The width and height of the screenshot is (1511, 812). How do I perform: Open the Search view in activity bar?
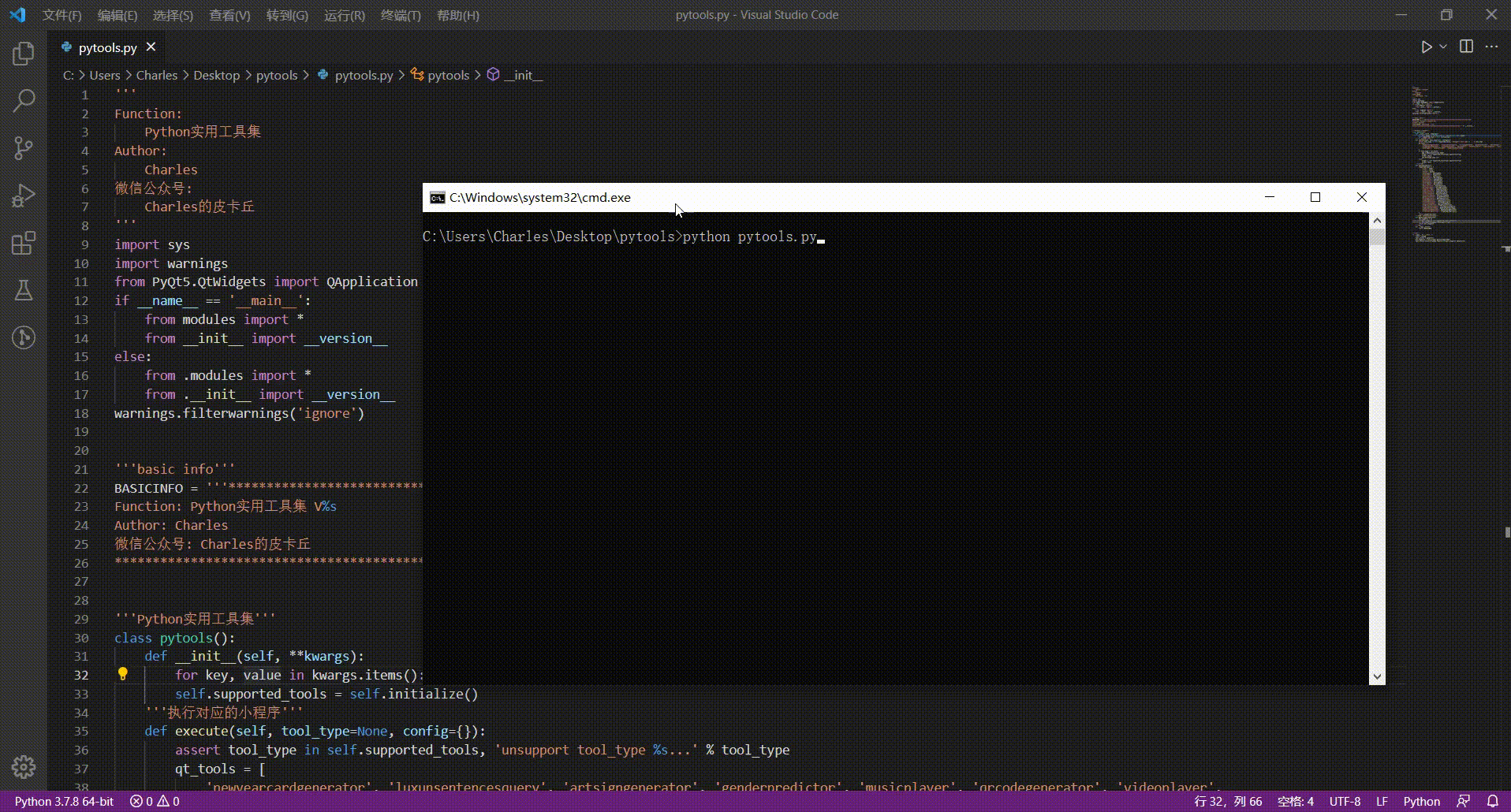click(x=24, y=100)
